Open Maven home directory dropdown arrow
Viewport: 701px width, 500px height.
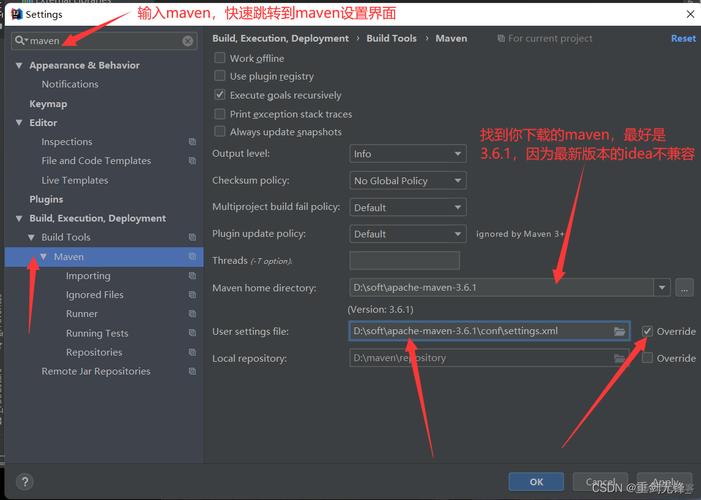click(x=662, y=288)
